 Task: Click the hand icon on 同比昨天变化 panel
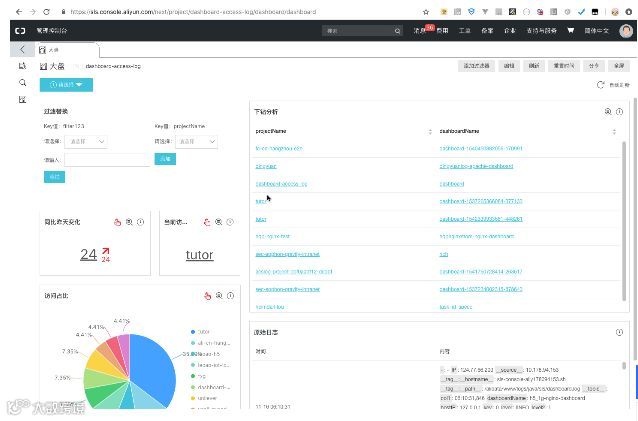point(118,222)
